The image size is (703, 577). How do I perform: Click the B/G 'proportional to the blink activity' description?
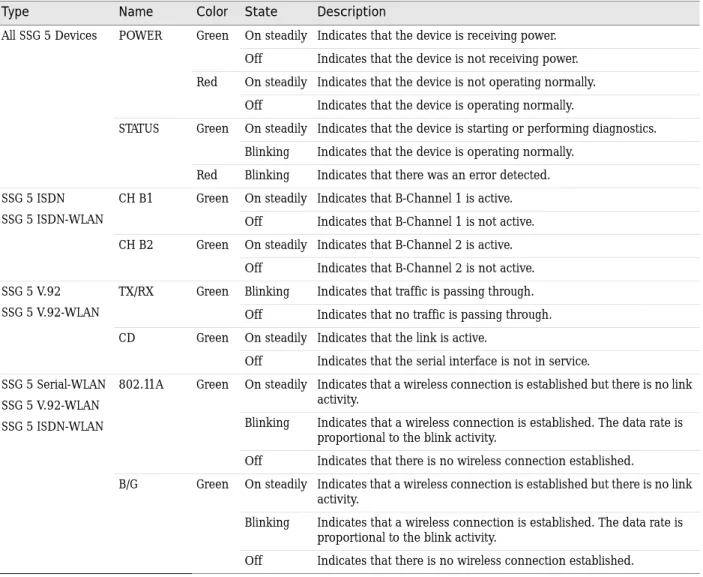[x=500, y=530]
